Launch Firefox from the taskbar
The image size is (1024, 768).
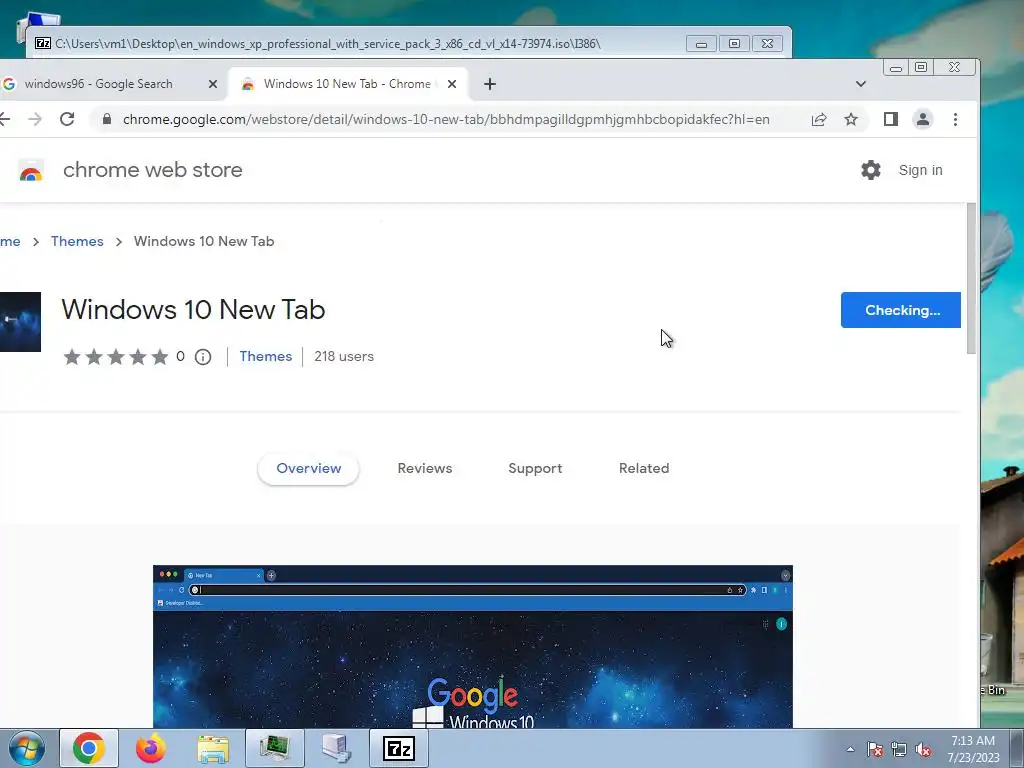(150, 748)
